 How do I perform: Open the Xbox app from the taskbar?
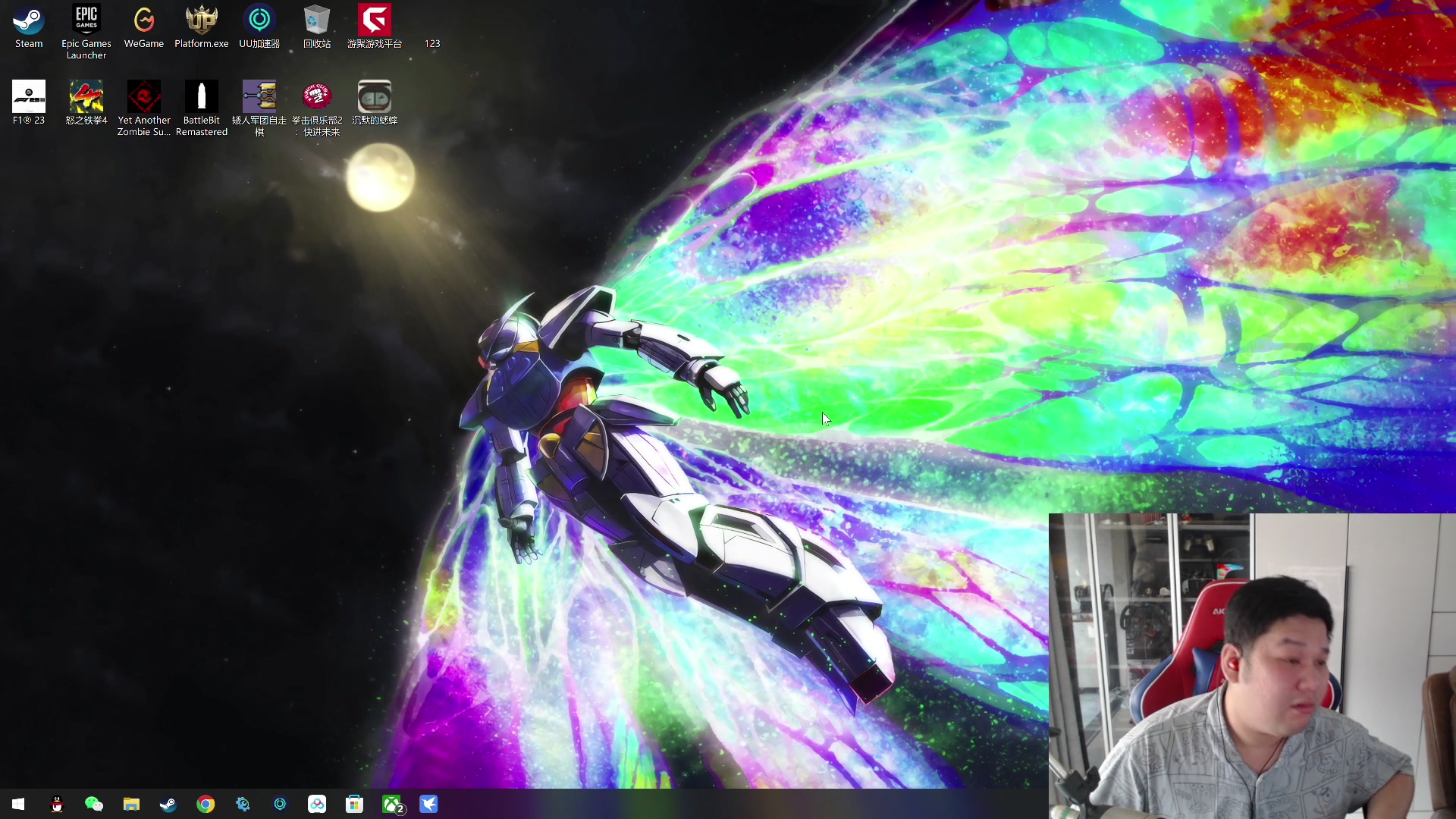[x=392, y=804]
